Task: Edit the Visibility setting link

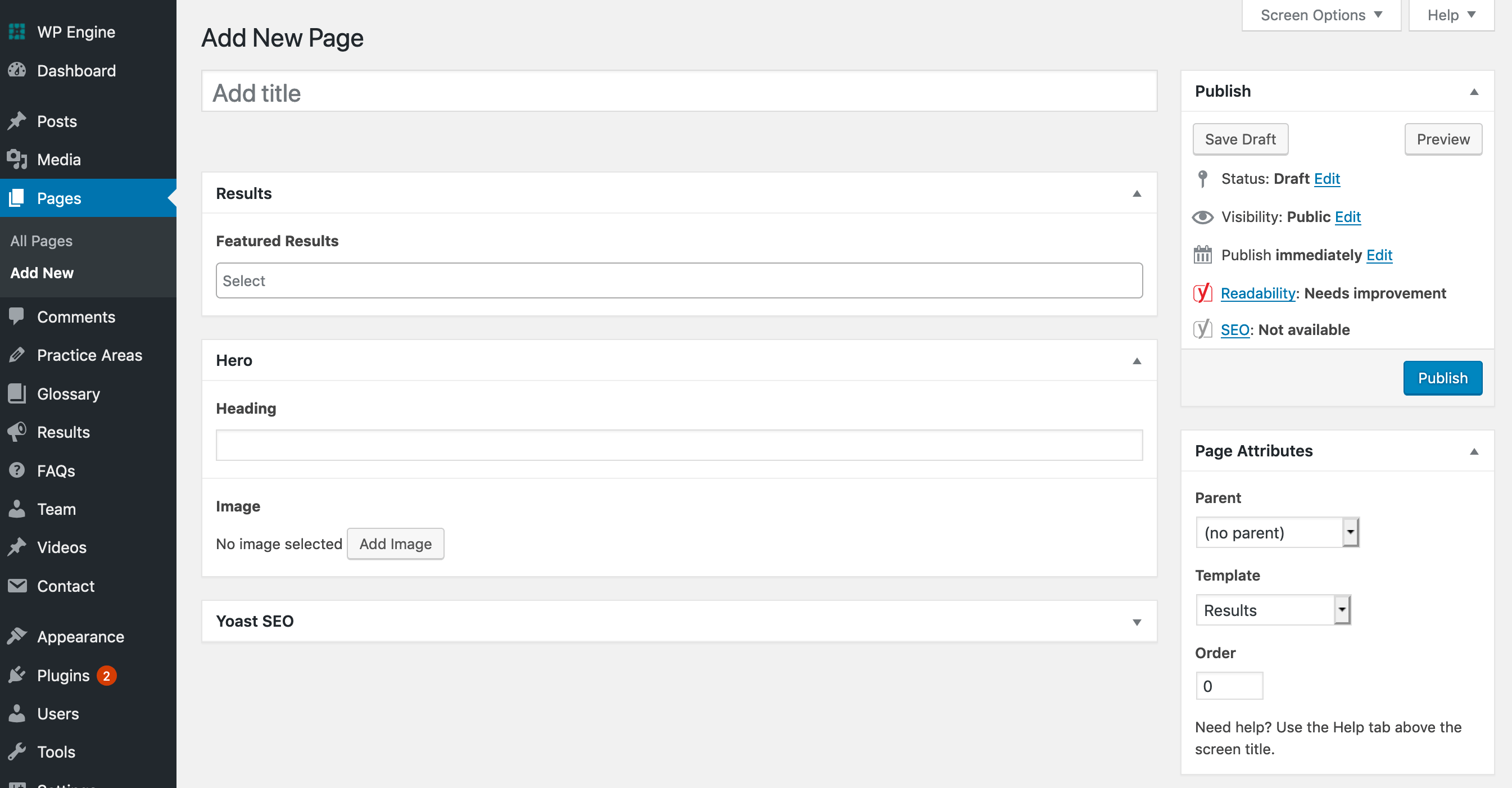Action: [x=1347, y=216]
